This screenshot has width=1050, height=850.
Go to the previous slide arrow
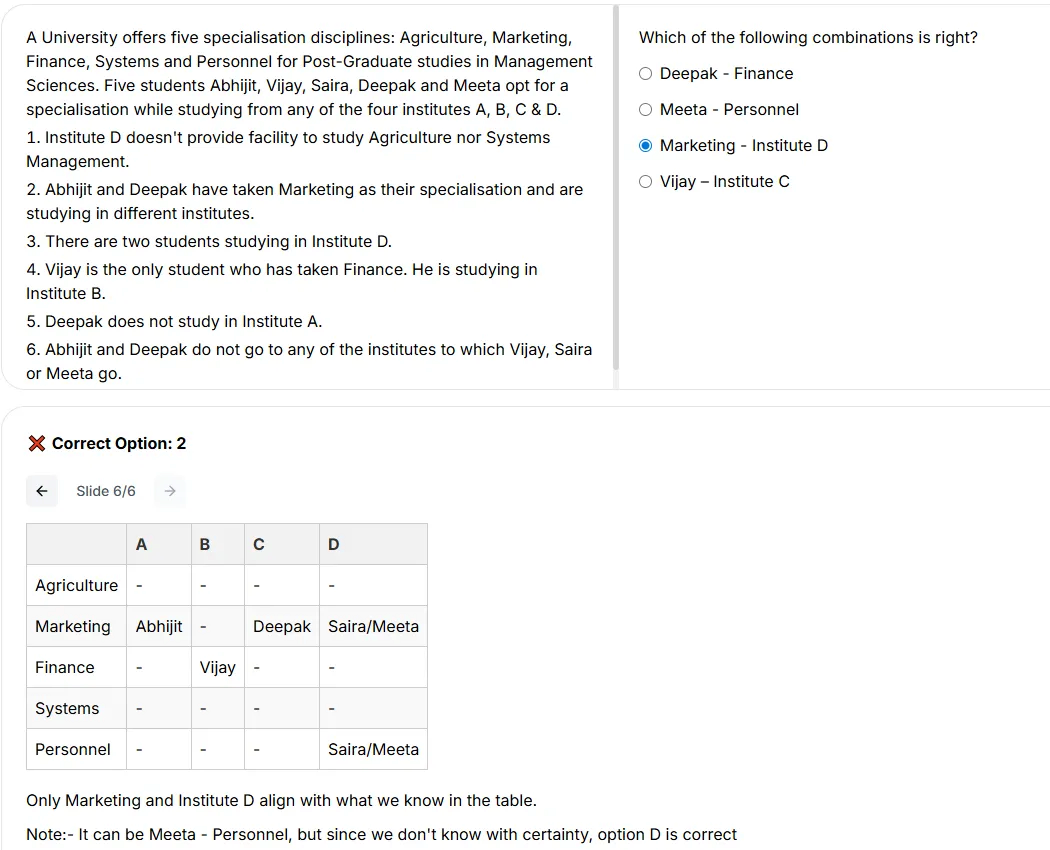tap(42, 491)
